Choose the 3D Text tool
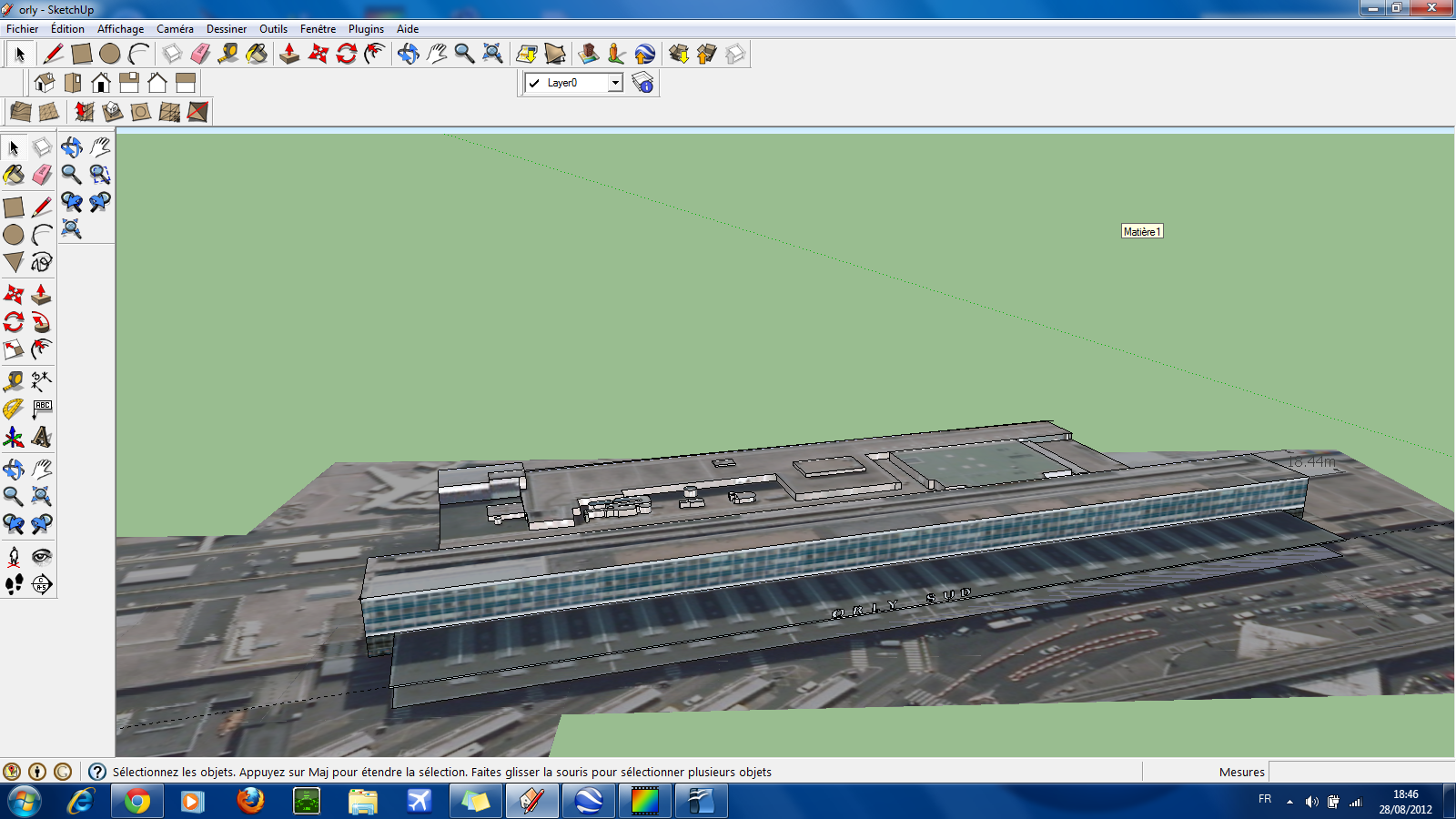The height and width of the screenshot is (819, 1456). click(42, 437)
